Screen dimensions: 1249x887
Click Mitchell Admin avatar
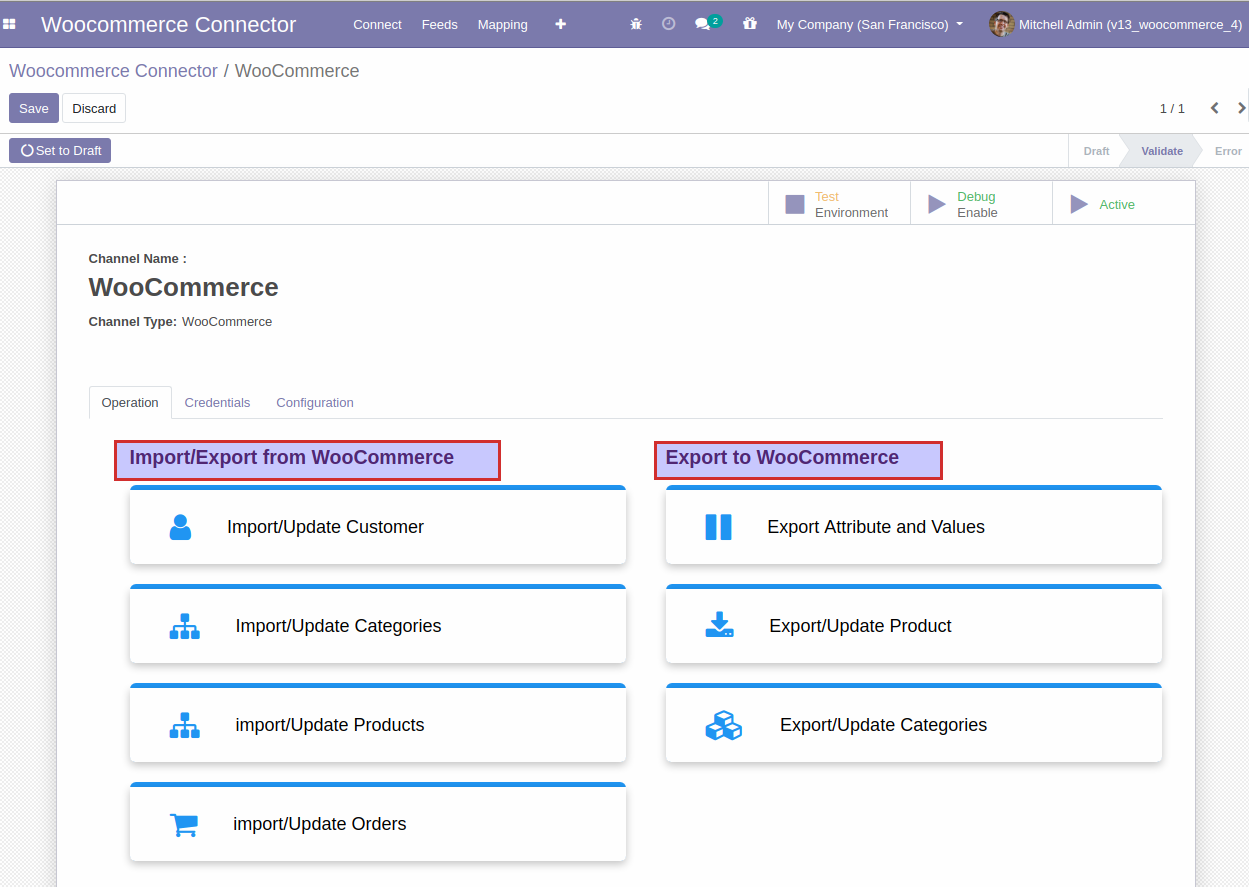tap(1001, 24)
